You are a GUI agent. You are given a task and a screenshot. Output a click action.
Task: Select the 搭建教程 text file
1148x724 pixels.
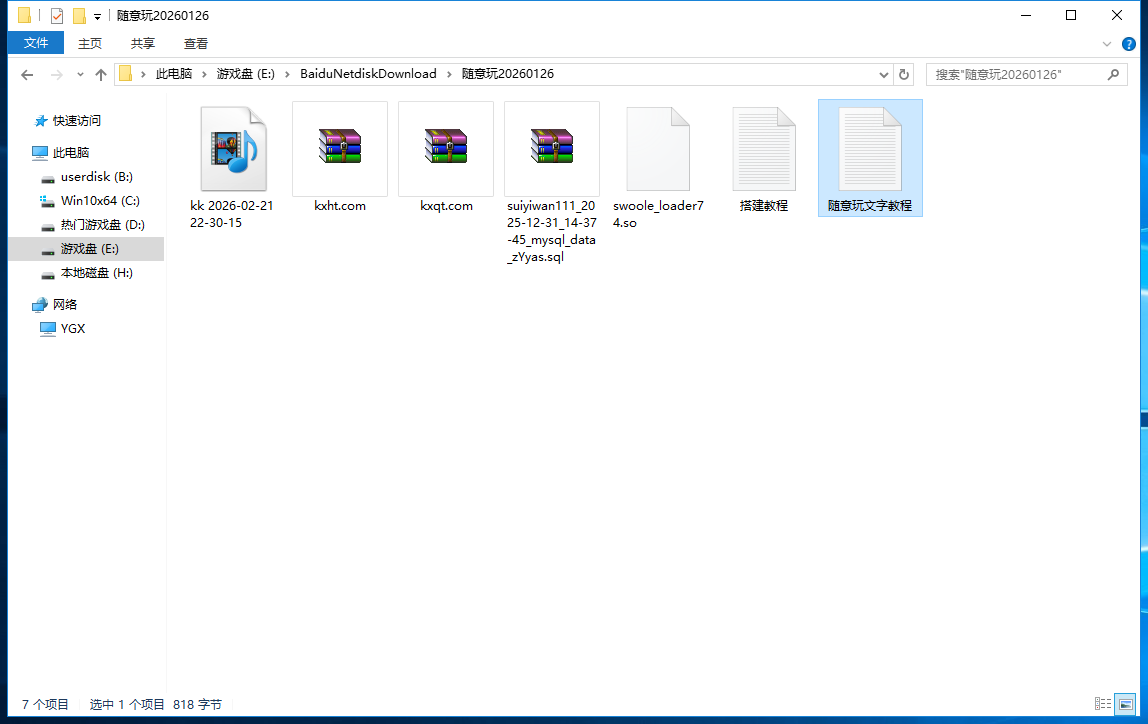tap(764, 148)
